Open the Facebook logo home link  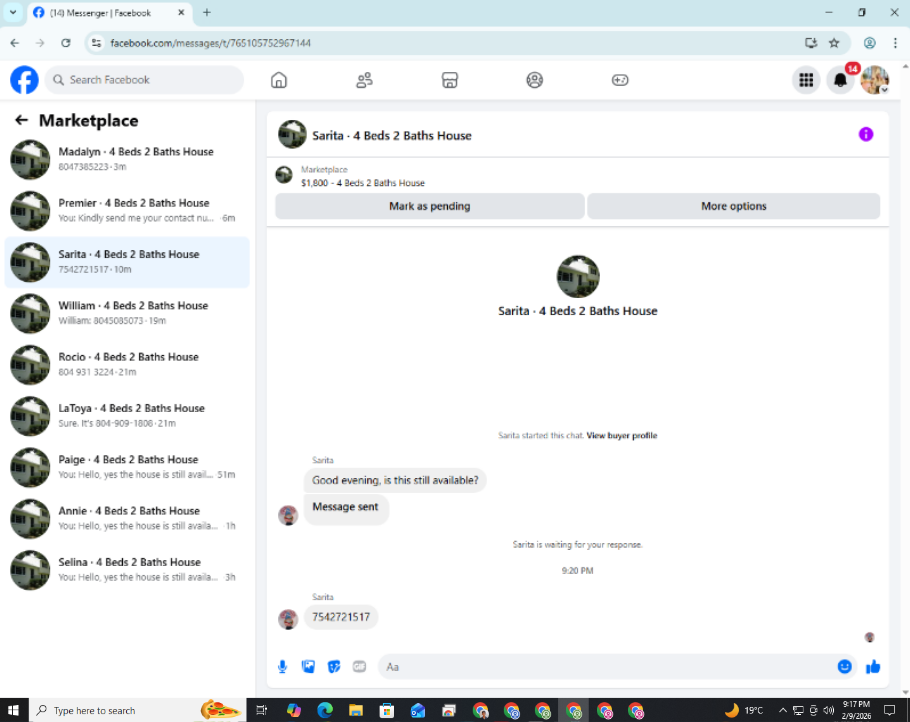[x=24, y=80]
